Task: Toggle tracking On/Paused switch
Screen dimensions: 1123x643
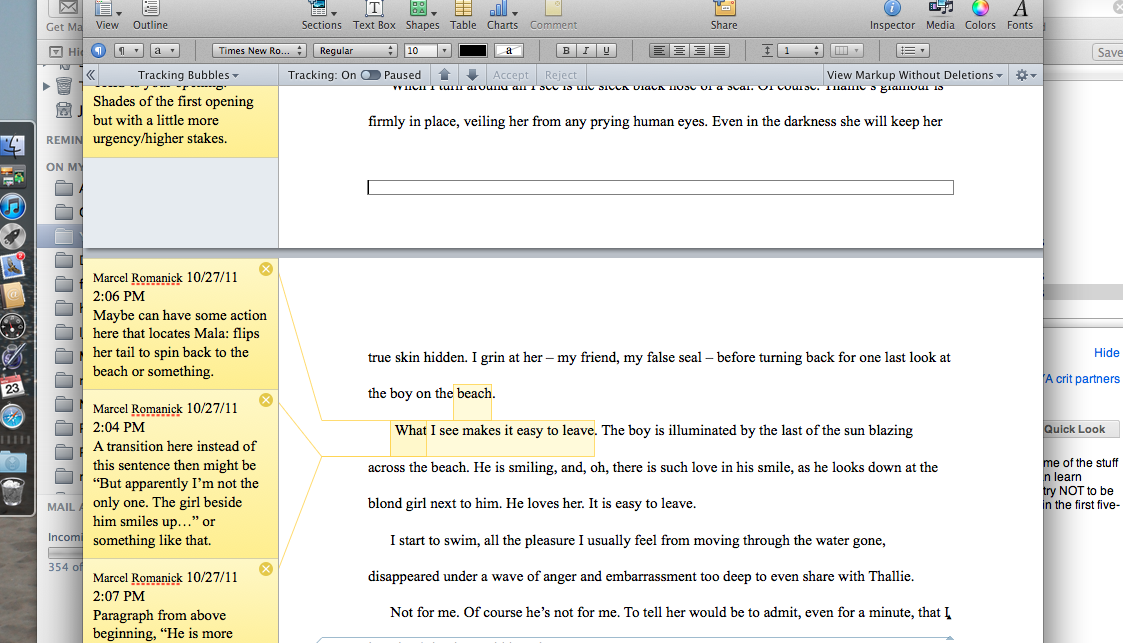Action: (370, 74)
